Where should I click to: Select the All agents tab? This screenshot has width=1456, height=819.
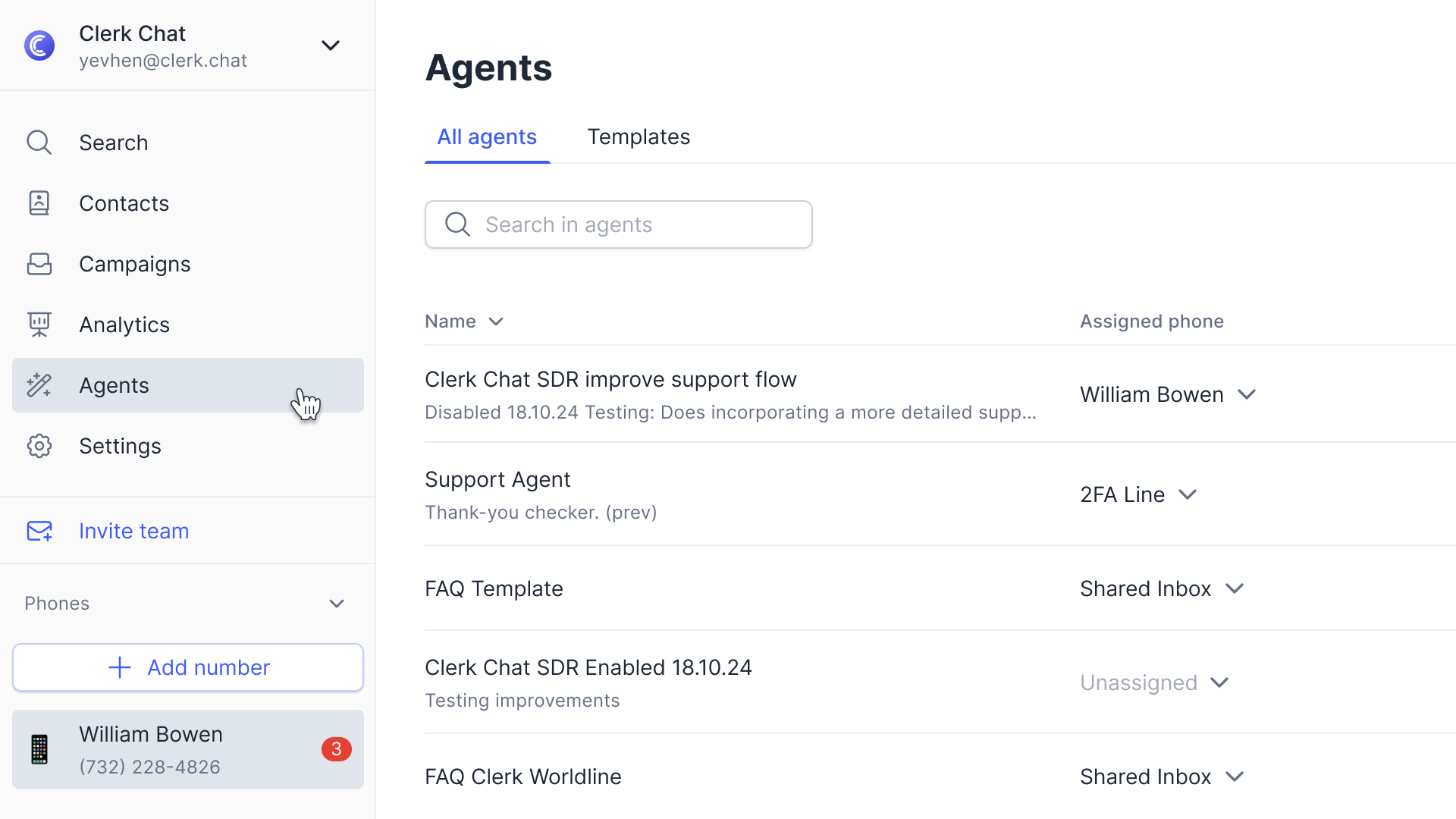tap(487, 136)
